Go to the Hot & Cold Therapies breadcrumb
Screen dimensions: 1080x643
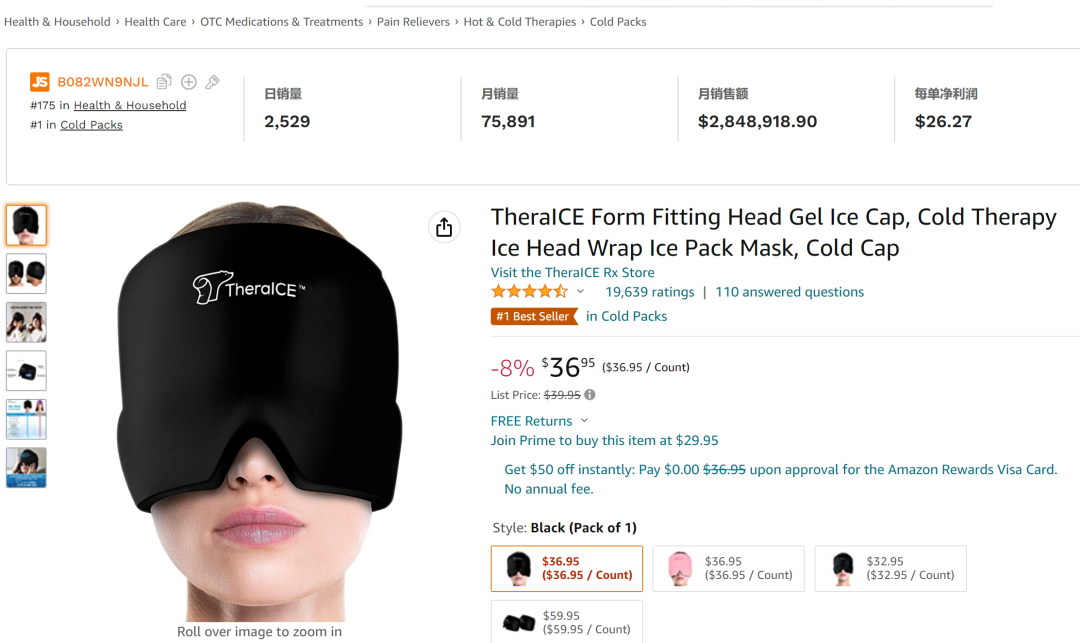click(519, 22)
